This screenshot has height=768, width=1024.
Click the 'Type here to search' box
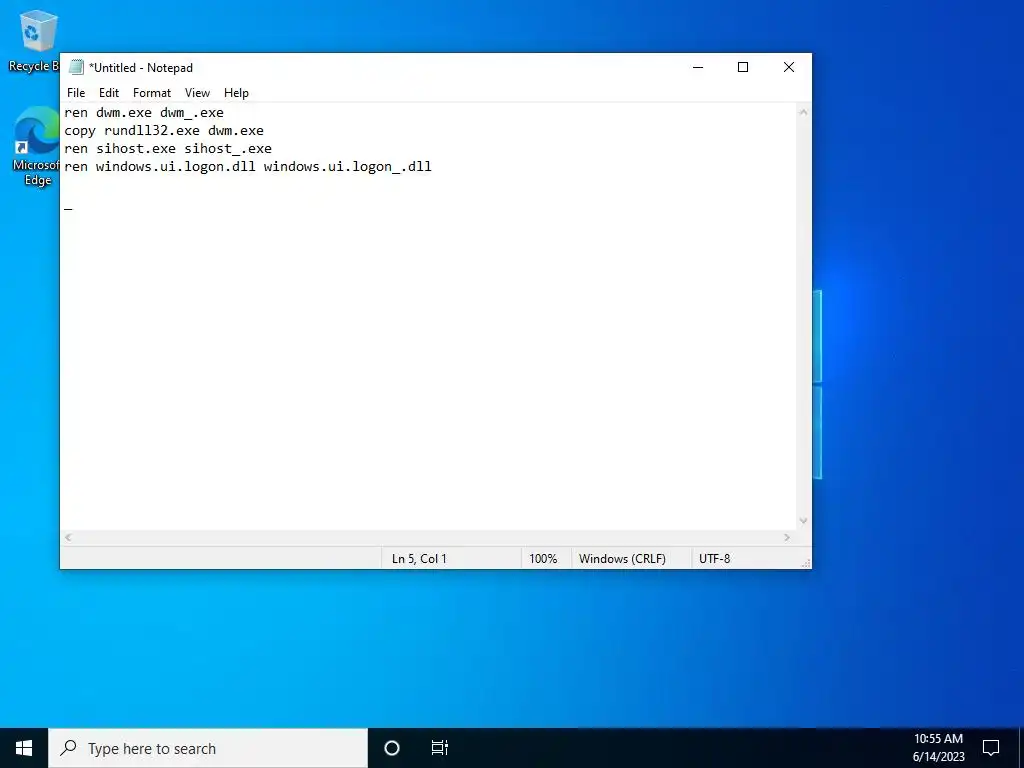click(208, 748)
